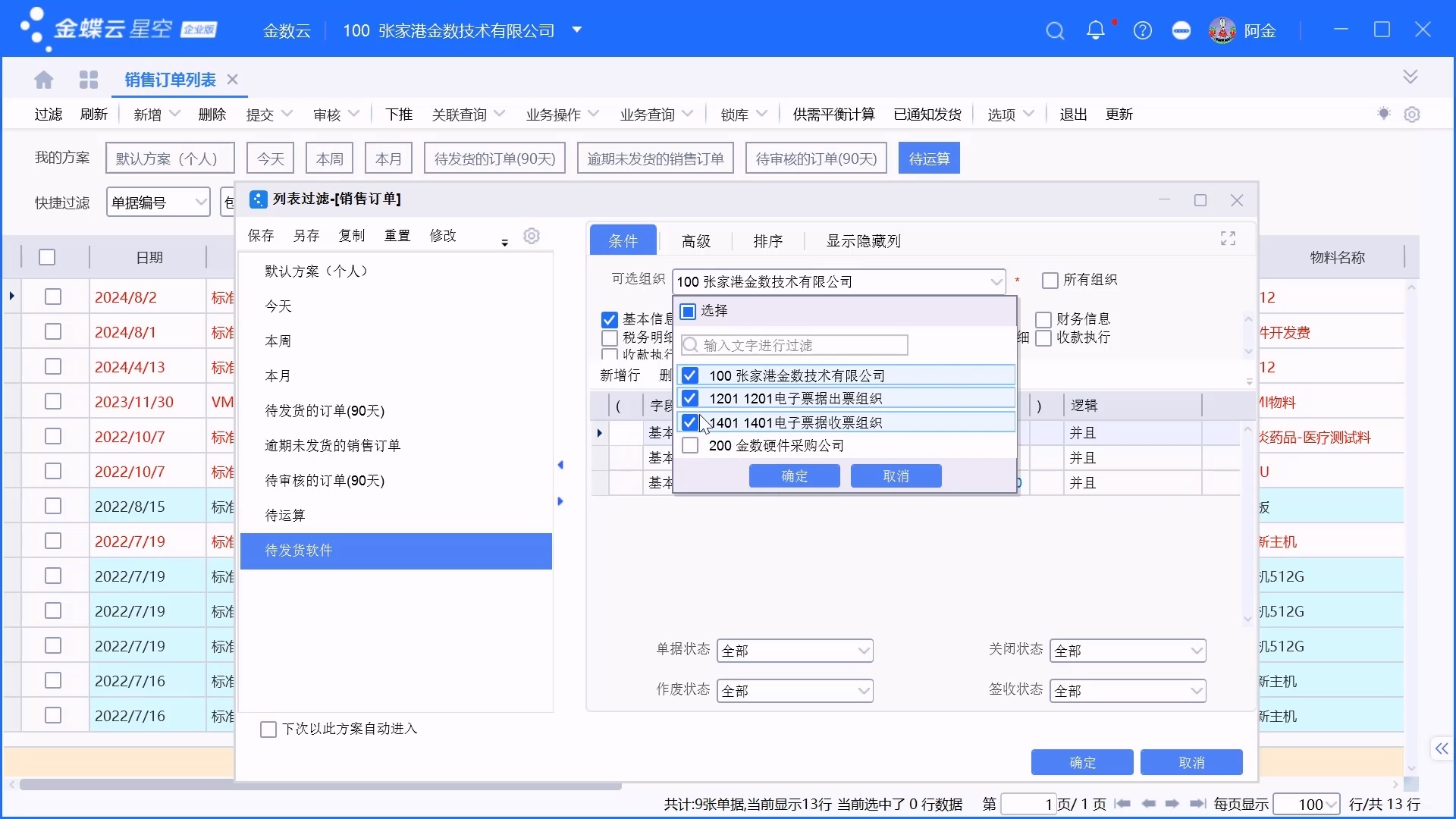Switch to the 排序 tab
1456x819 pixels.
pyautogui.click(x=767, y=241)
